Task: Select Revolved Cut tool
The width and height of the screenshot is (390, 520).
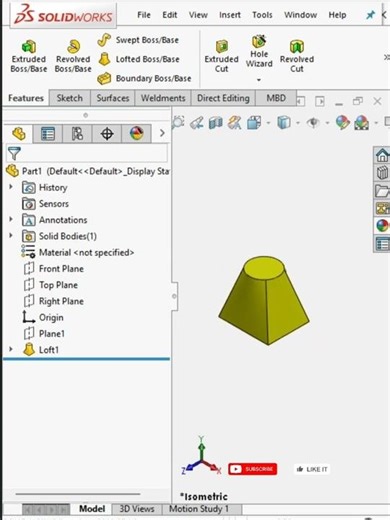Action: pyautogui.click(x=297, y=56)
